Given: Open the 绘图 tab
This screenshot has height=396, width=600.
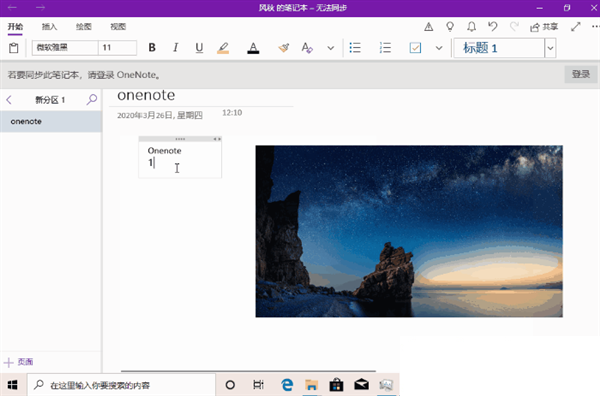Looking at the screenshot, I should (x=83, y=26).
